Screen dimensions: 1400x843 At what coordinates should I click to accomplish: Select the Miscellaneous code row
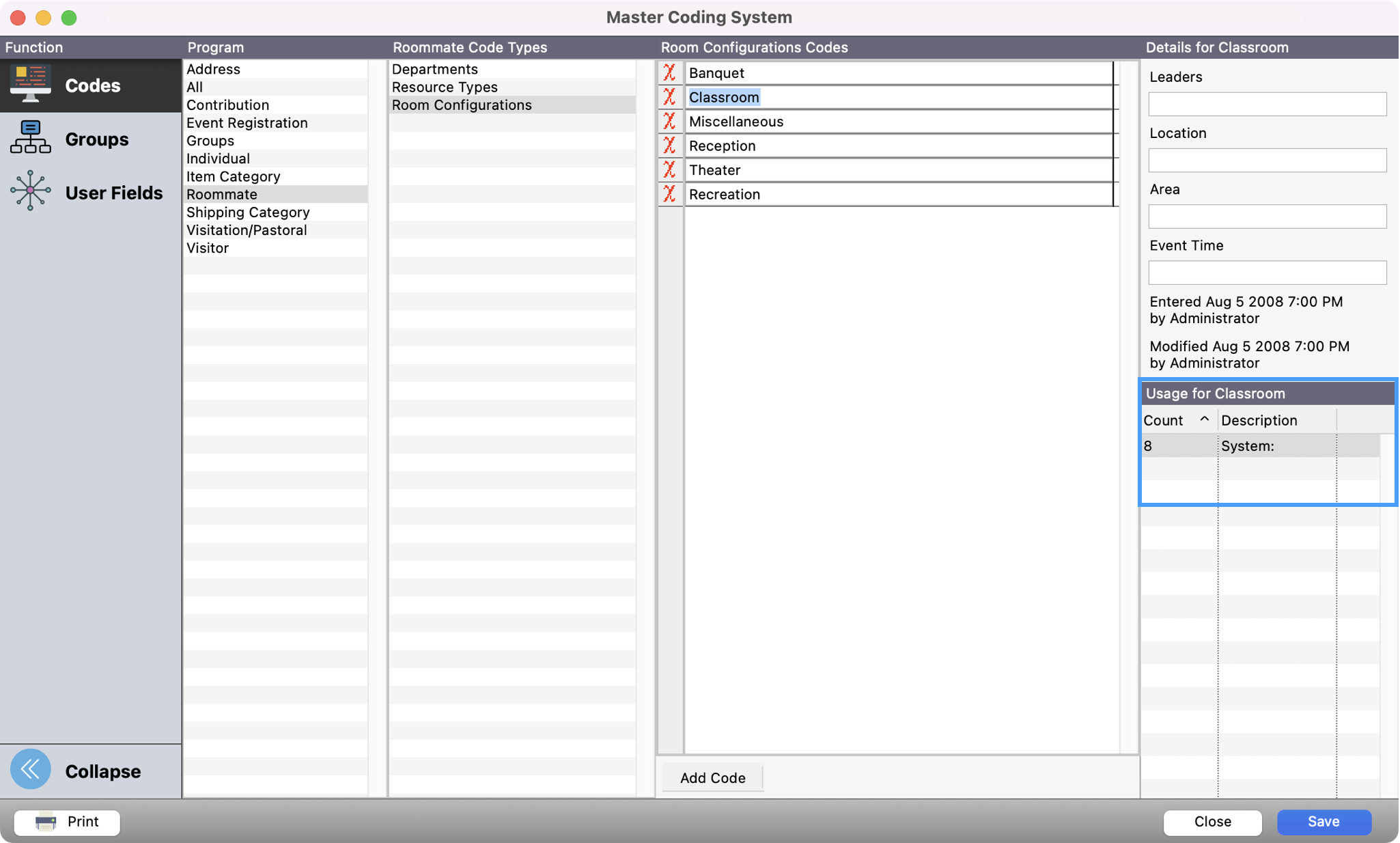pos(736,122)
